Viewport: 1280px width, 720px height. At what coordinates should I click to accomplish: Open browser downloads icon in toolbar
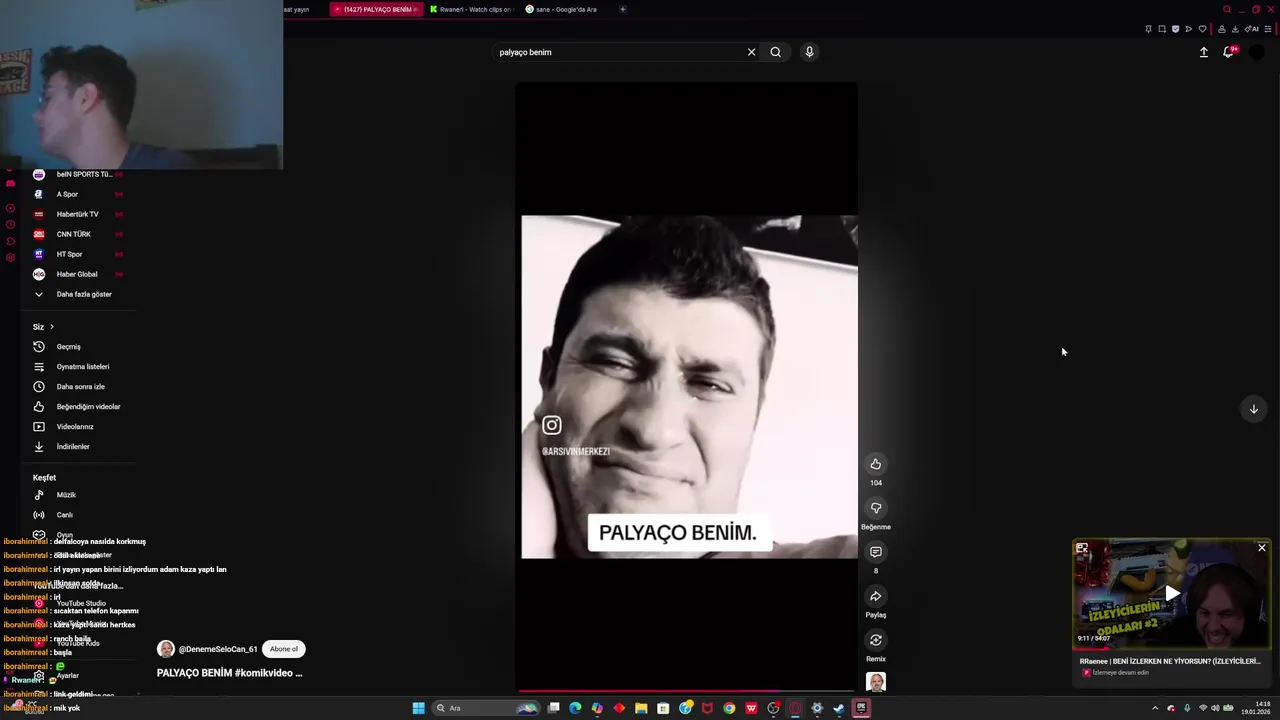coord(1235,29)
